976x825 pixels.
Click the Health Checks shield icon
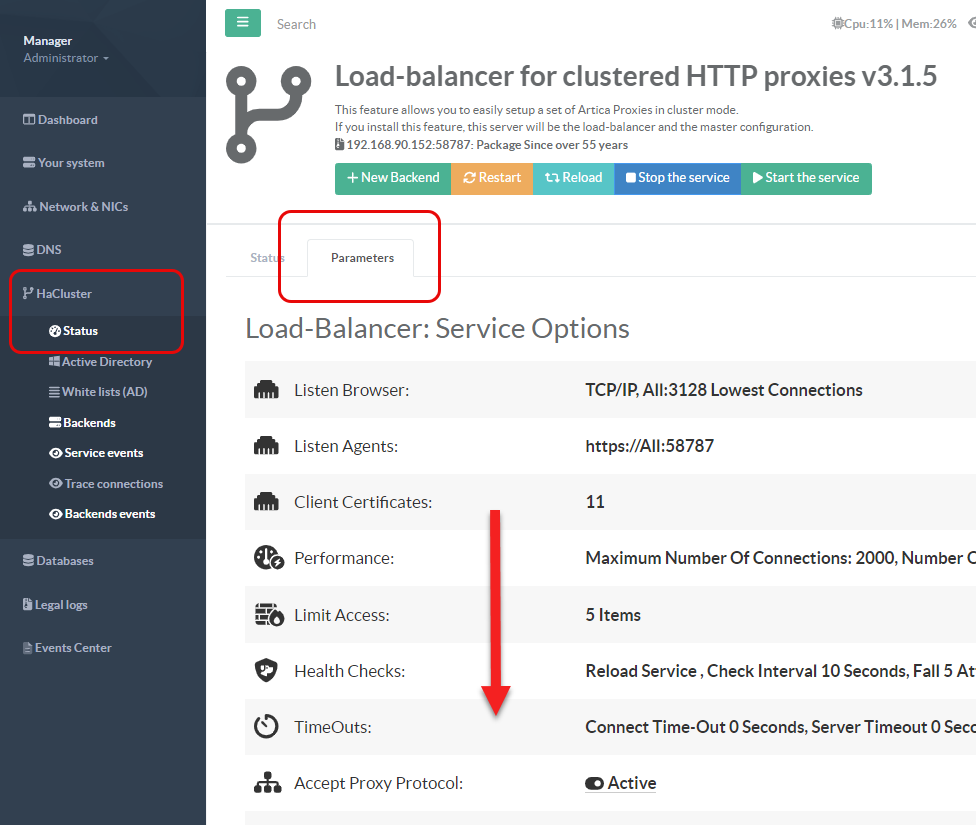coord(267,671)
